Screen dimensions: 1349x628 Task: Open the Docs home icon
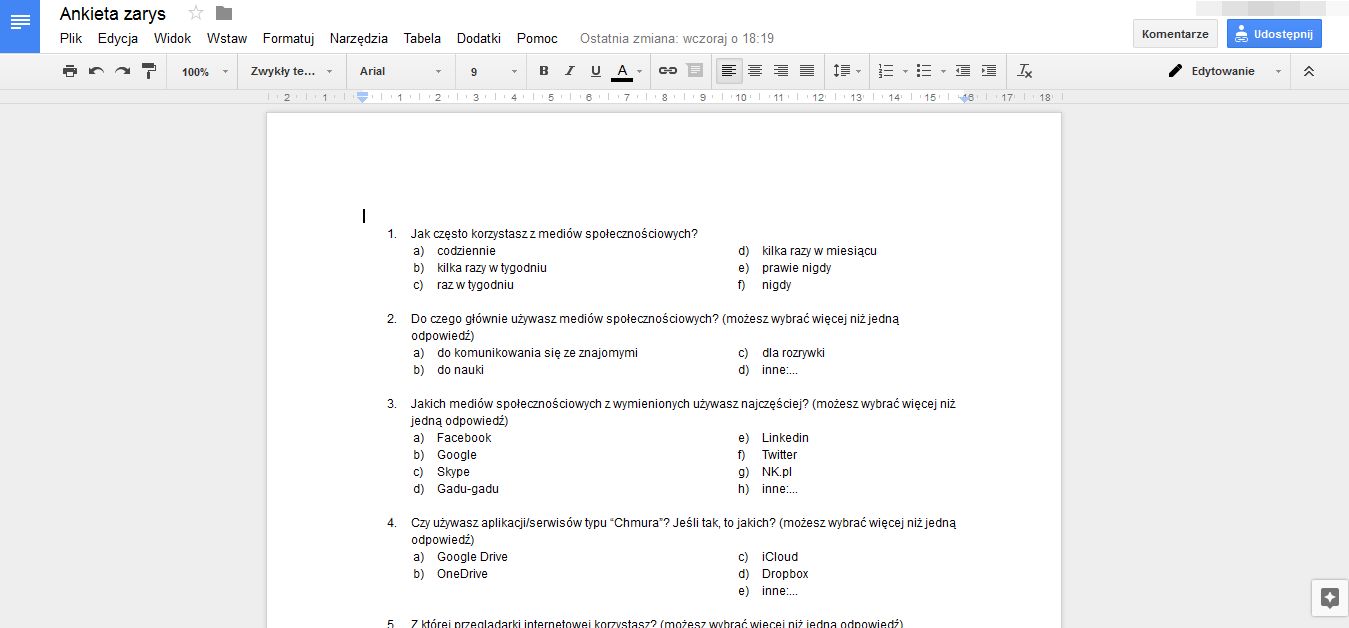pos(20,26)
